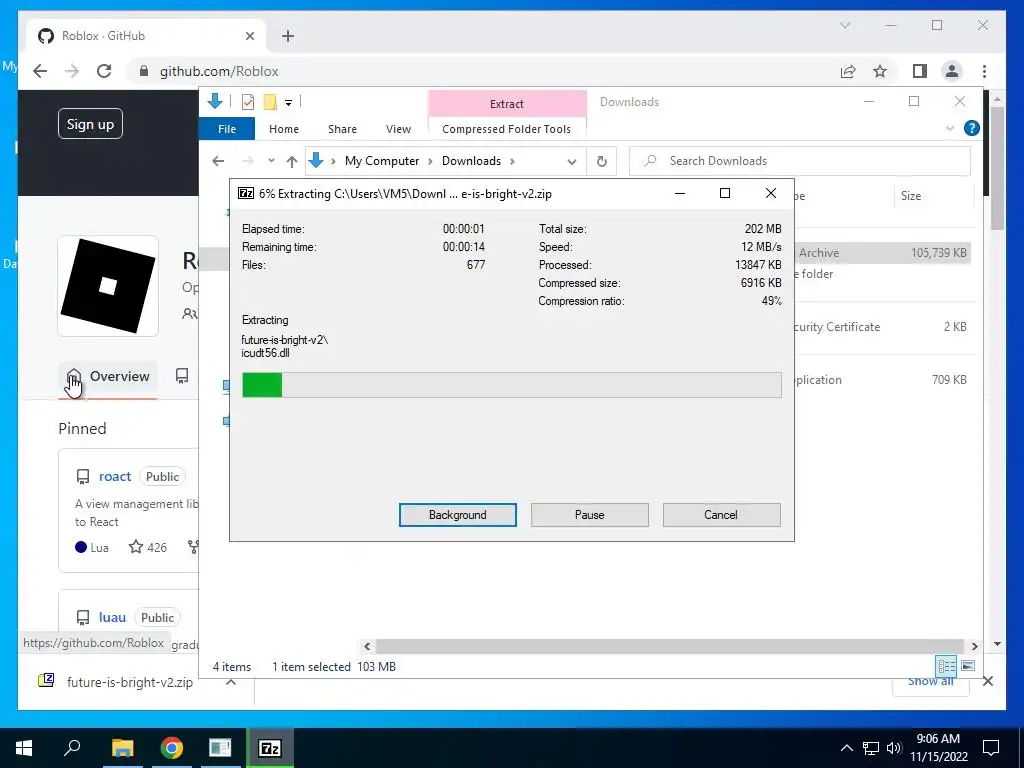Open Home ribbon tab

click(283, 129)
